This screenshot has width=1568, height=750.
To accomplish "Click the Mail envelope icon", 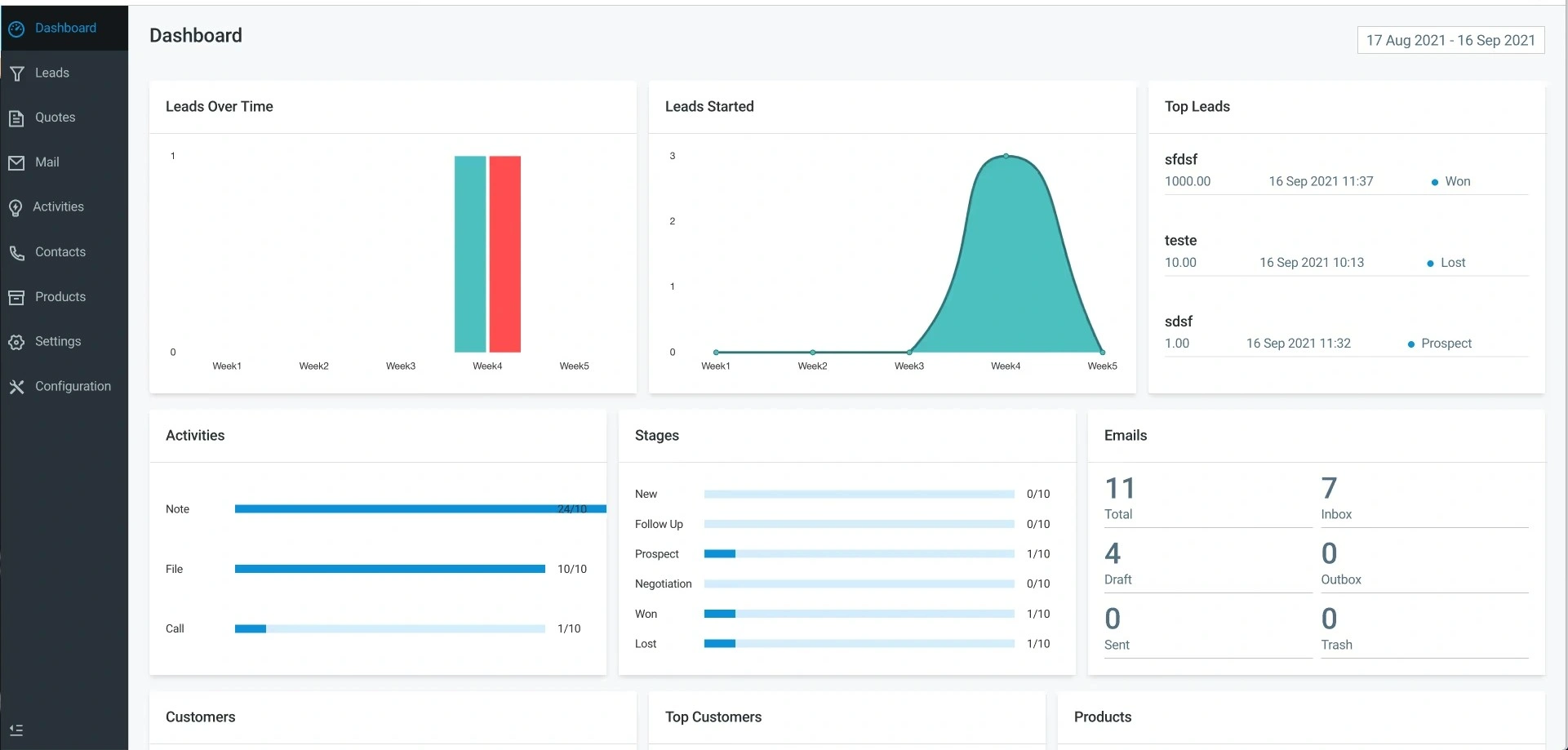I will 16,163.
